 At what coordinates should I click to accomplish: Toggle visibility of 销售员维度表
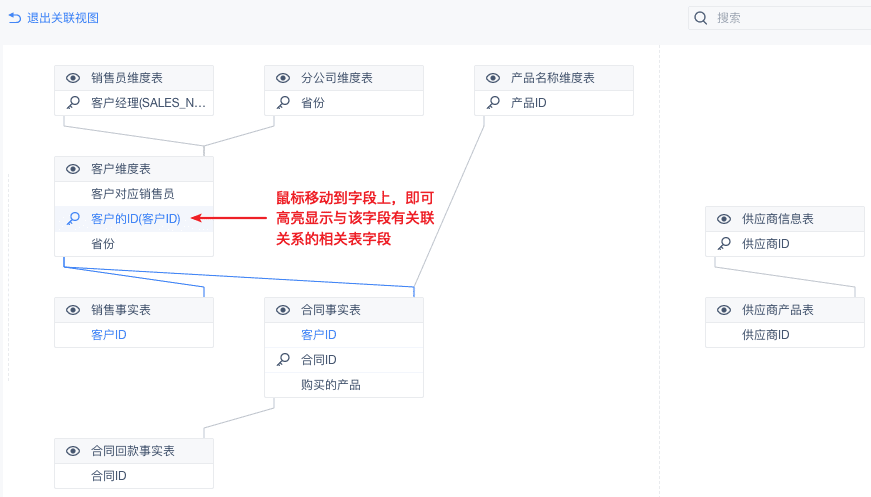pyautogui.click(x=73, y=78)
